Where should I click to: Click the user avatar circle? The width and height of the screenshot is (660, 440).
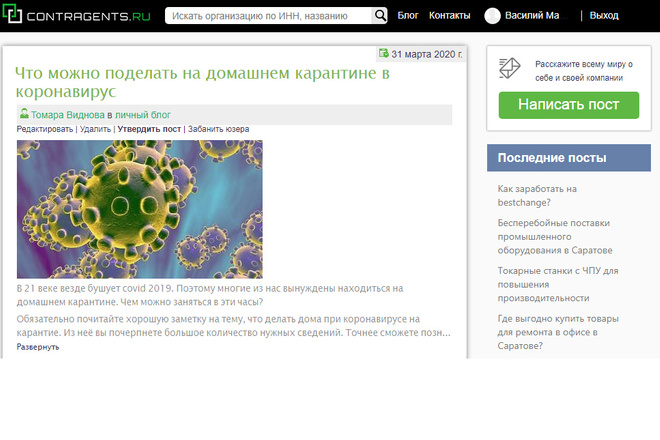pyautogui.click(x=492, y=16)
